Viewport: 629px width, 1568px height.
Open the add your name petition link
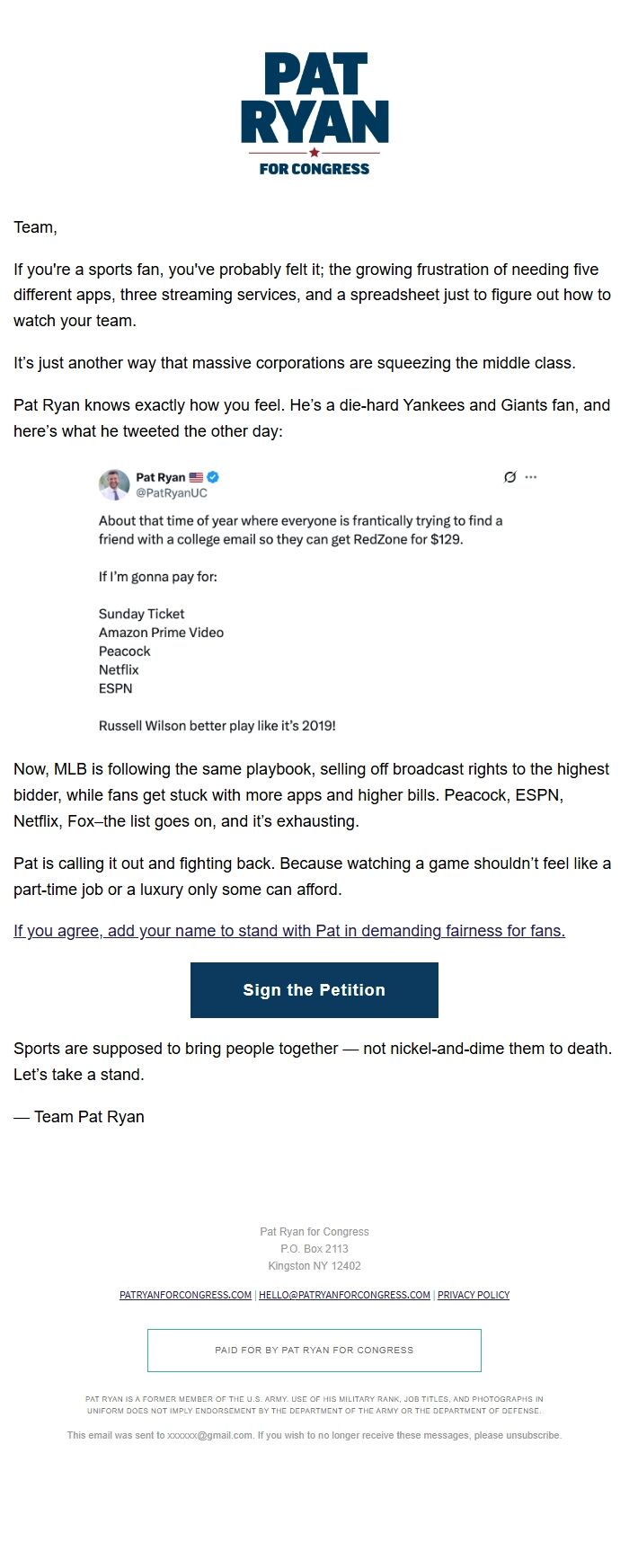(x=289, y=931)
